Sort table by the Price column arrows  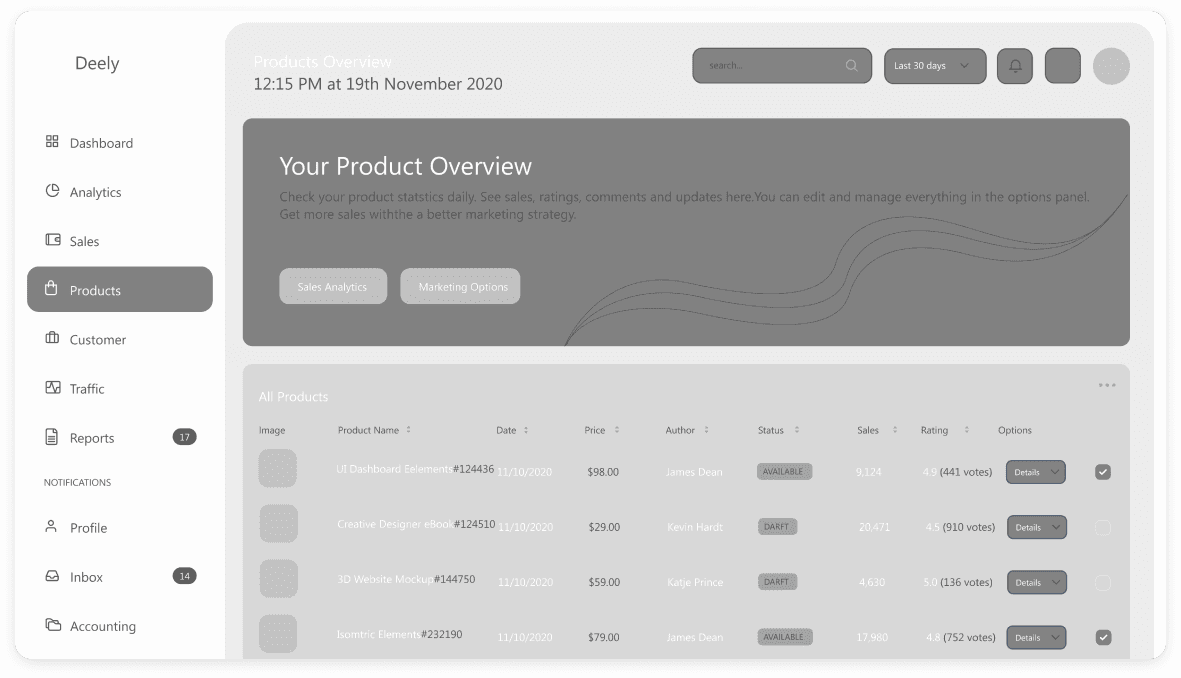pyautogui.click(x=615, y=430)
